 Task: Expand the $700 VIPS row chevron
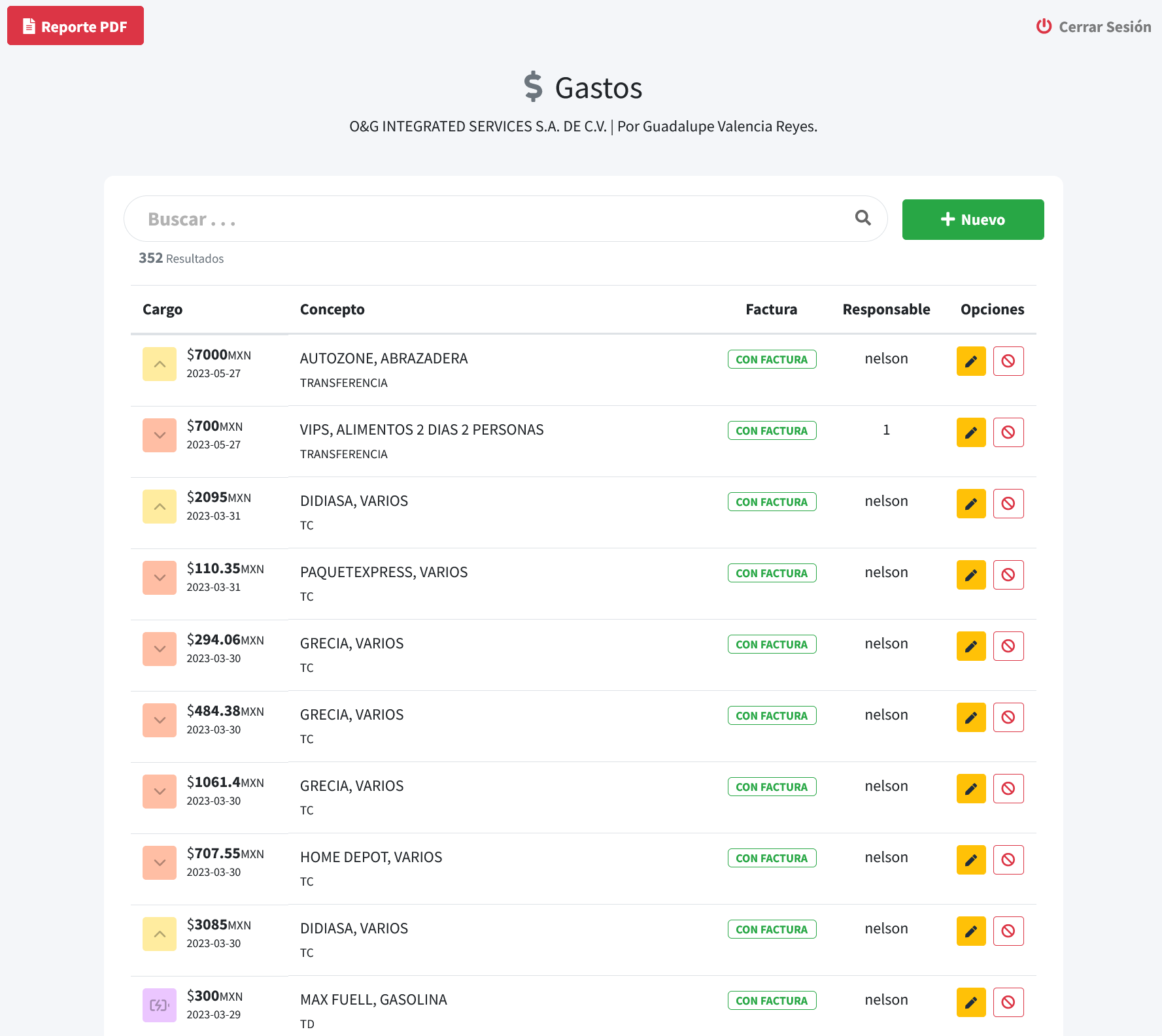pos(160,435)
